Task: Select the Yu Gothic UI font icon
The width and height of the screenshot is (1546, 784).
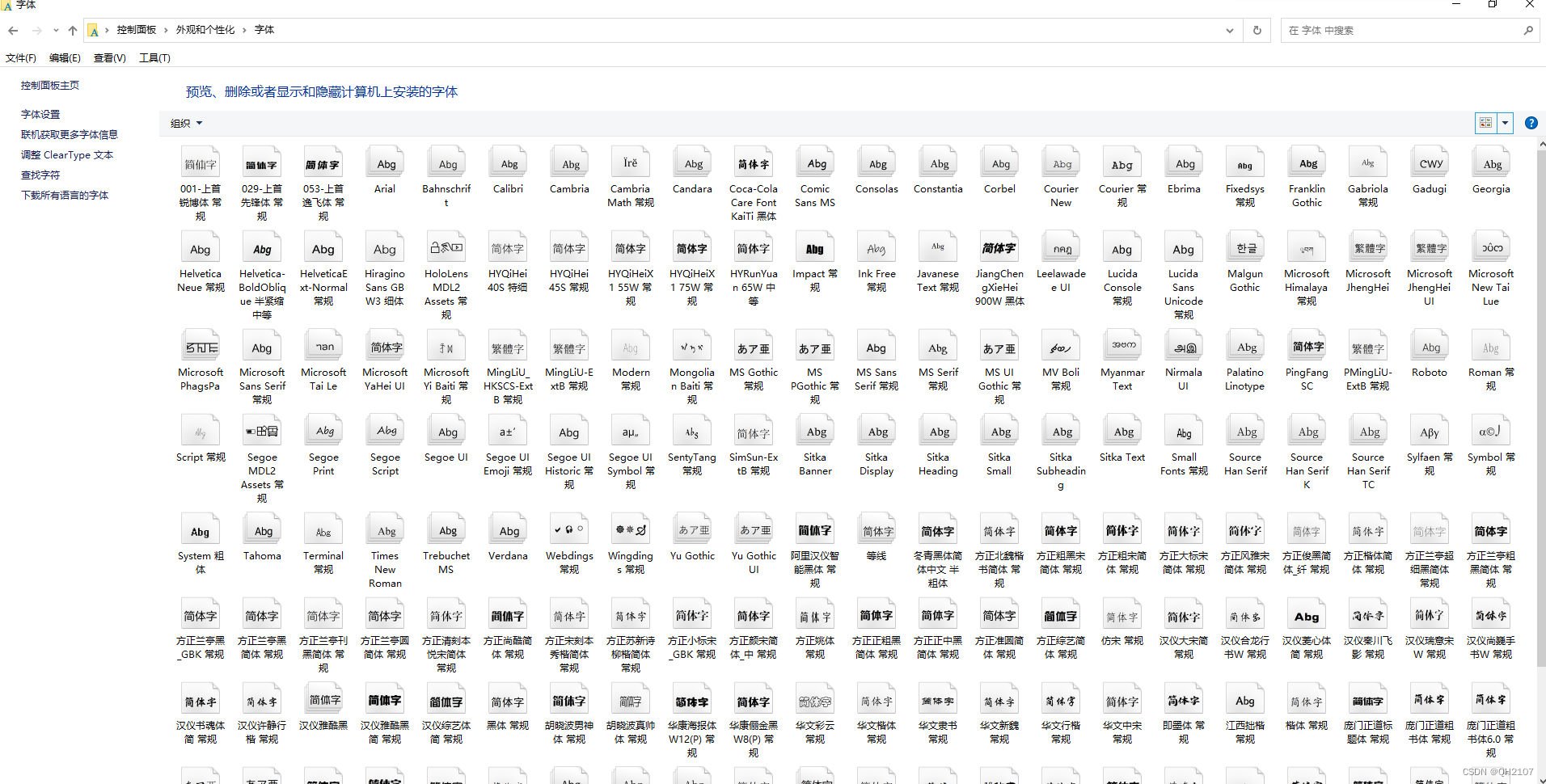Action: (754, 530)
